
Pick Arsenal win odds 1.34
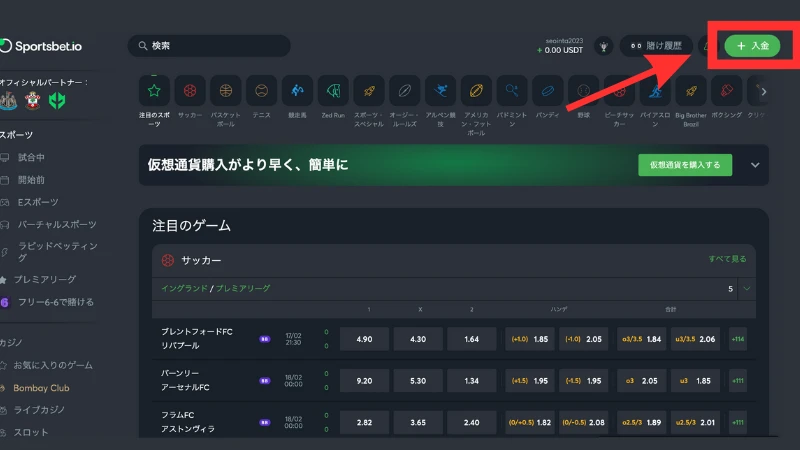pyautogui.click(x=471, y=381)
